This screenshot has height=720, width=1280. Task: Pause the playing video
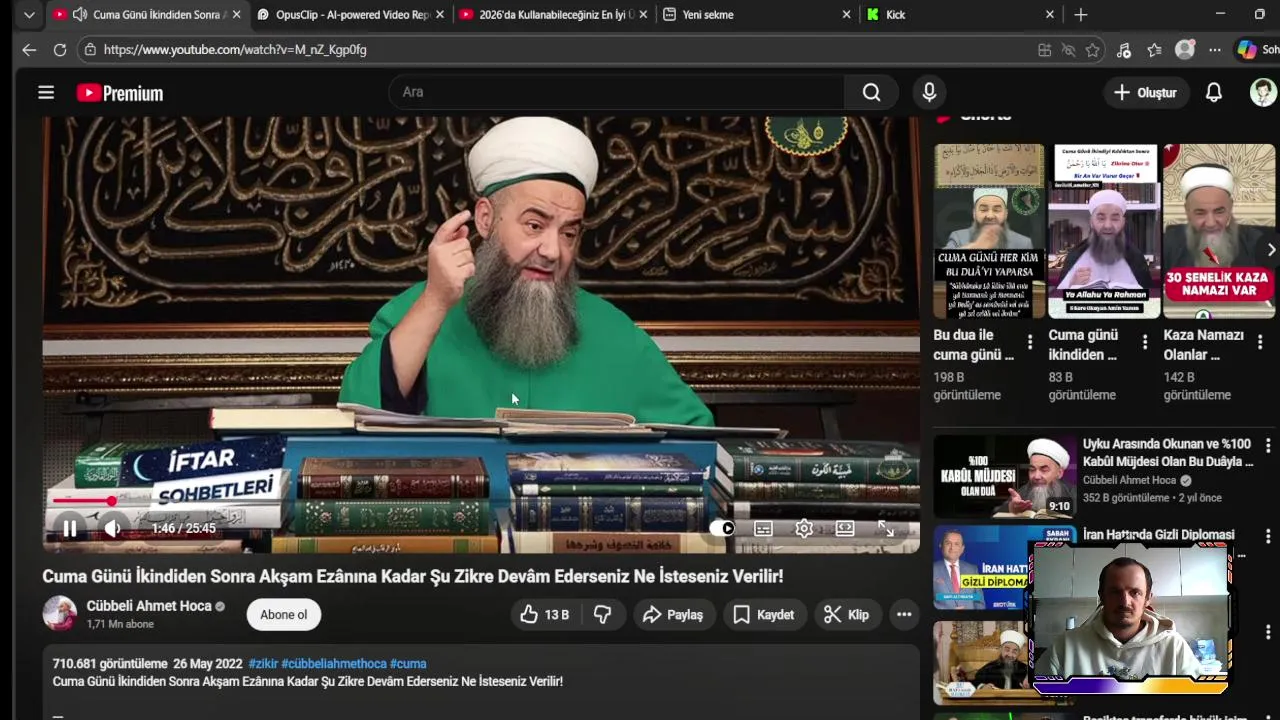pos(70,528)
